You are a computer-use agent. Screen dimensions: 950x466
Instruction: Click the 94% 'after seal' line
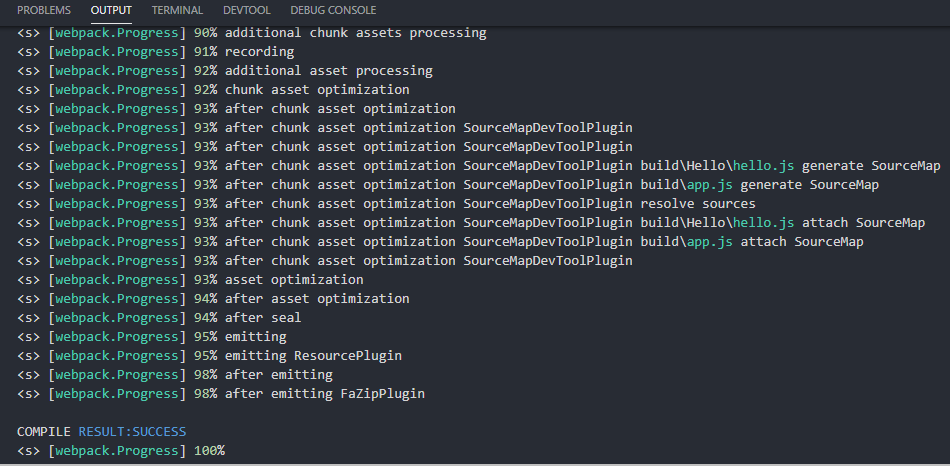159,318
